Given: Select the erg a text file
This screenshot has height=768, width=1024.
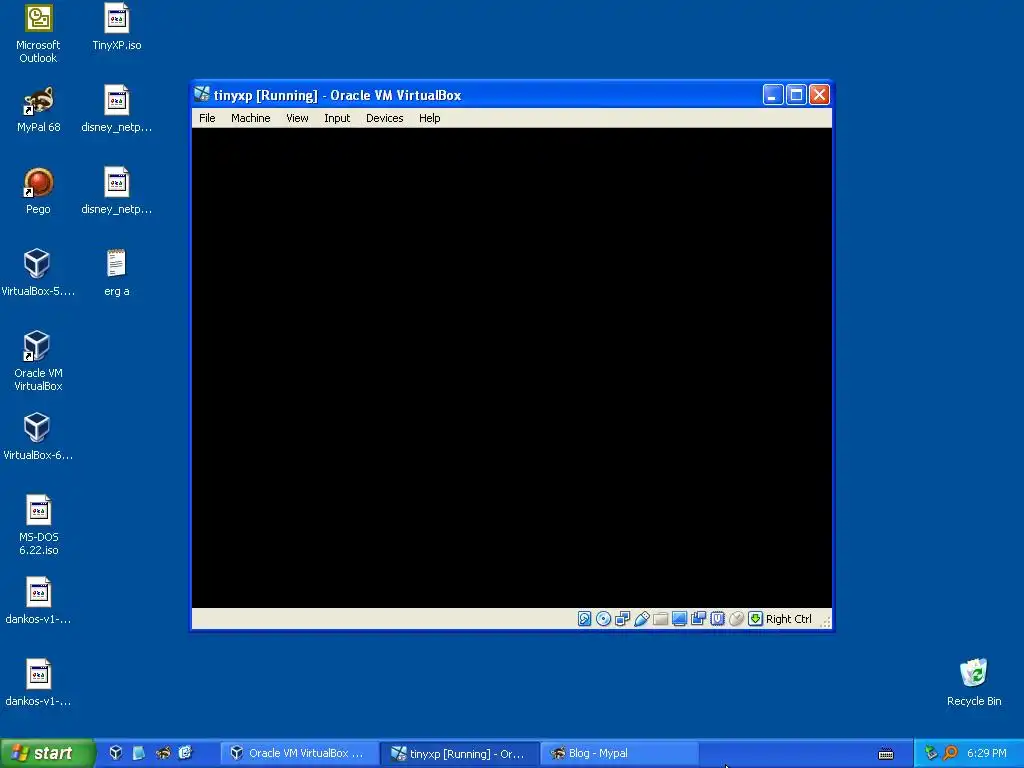Looking at the screenshot, I should 117,273.
